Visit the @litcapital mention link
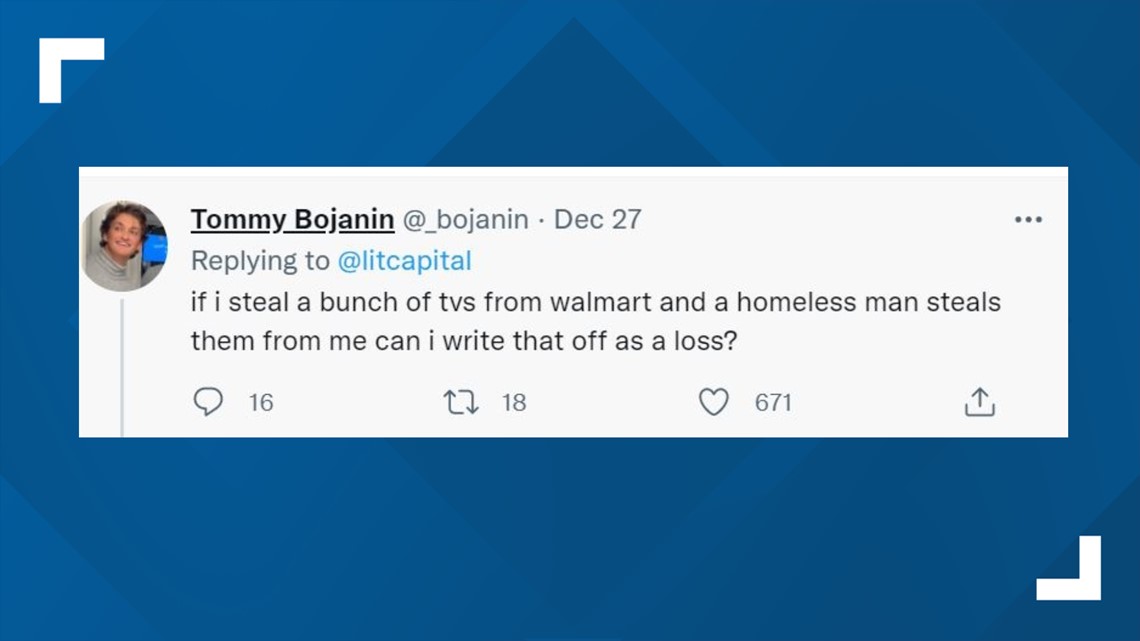Image resolution: width=1140 pixels, height=641 pixels. [405, 261]
